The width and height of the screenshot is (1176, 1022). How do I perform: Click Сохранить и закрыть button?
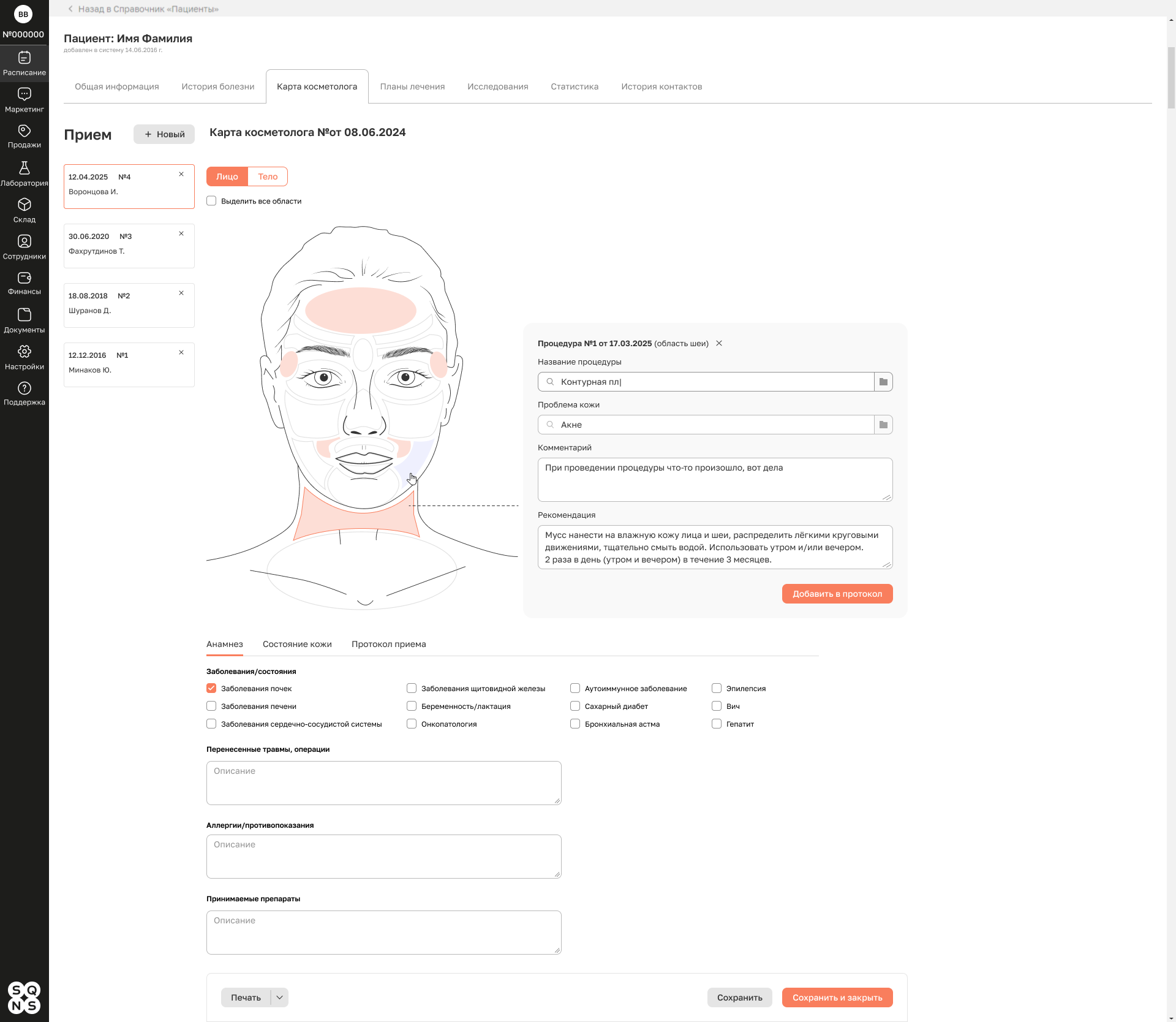[x=837, y=997]
